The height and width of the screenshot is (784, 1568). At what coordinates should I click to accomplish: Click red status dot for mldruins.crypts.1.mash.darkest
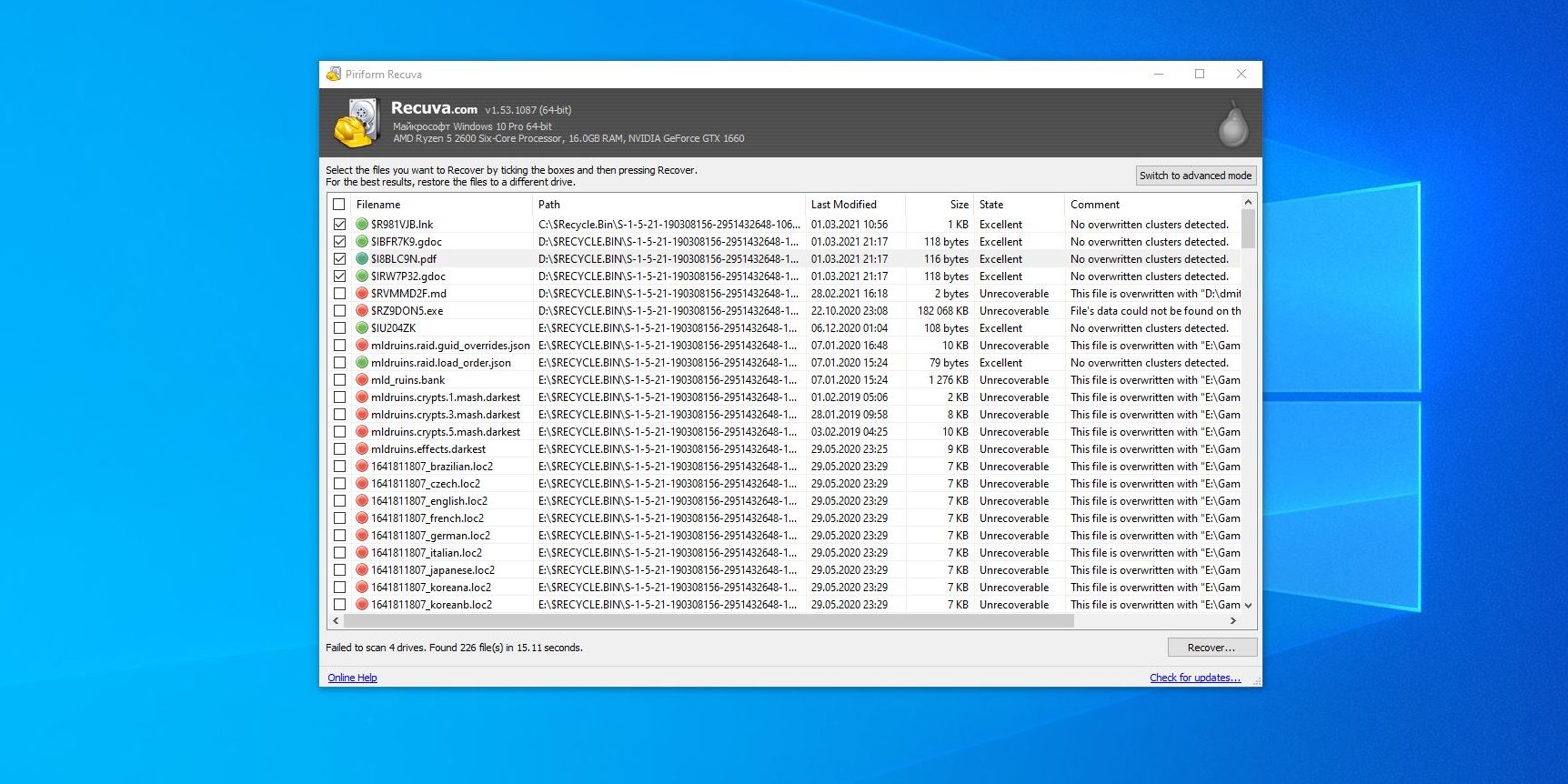point(362,397)
